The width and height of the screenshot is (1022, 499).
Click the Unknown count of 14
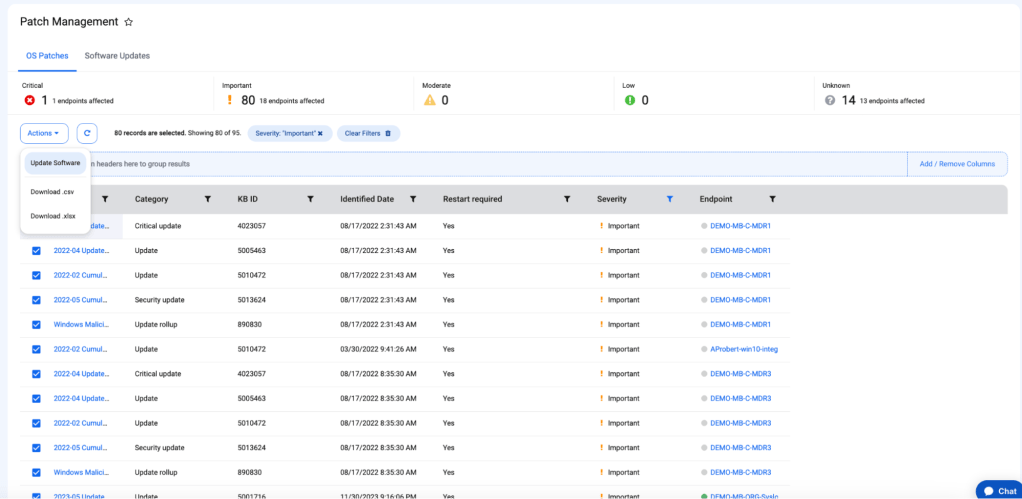coord(849,100)
